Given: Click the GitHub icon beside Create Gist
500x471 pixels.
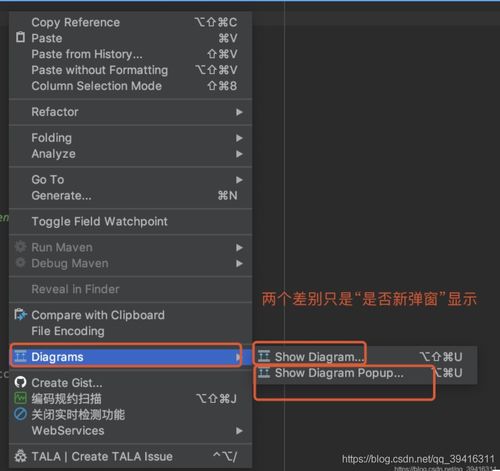Looking at the screenshot, I should (20, 382).
